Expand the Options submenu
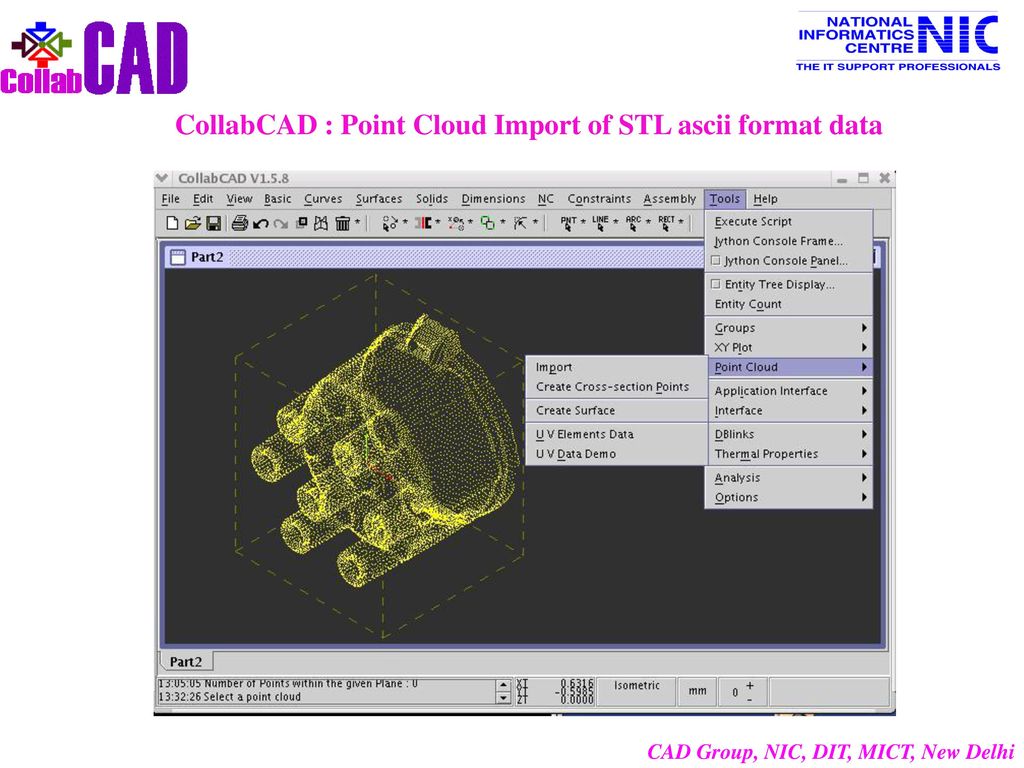The image size is (1024, 768). [789, 497]
